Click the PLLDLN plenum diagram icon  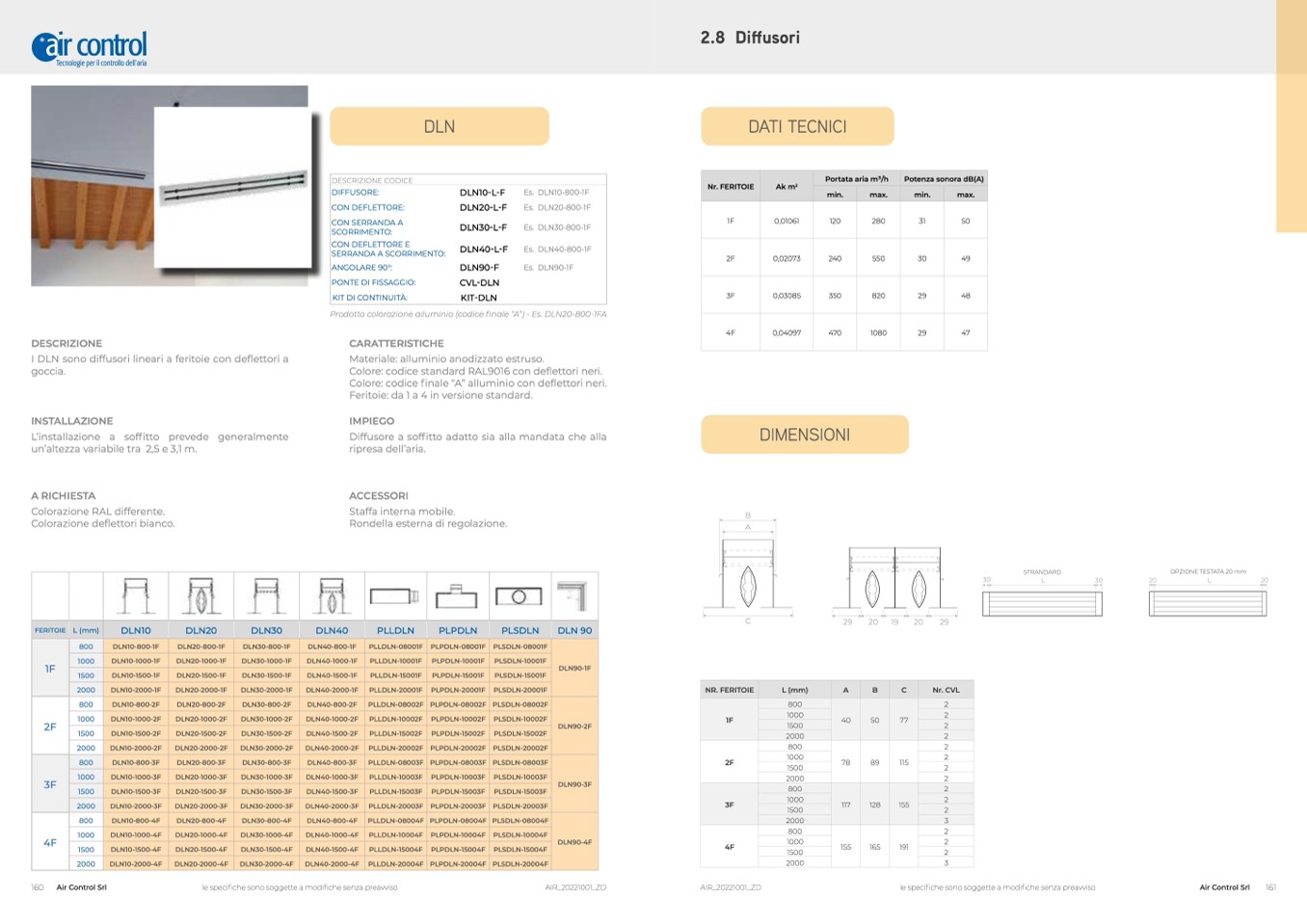tap(395, 597)
